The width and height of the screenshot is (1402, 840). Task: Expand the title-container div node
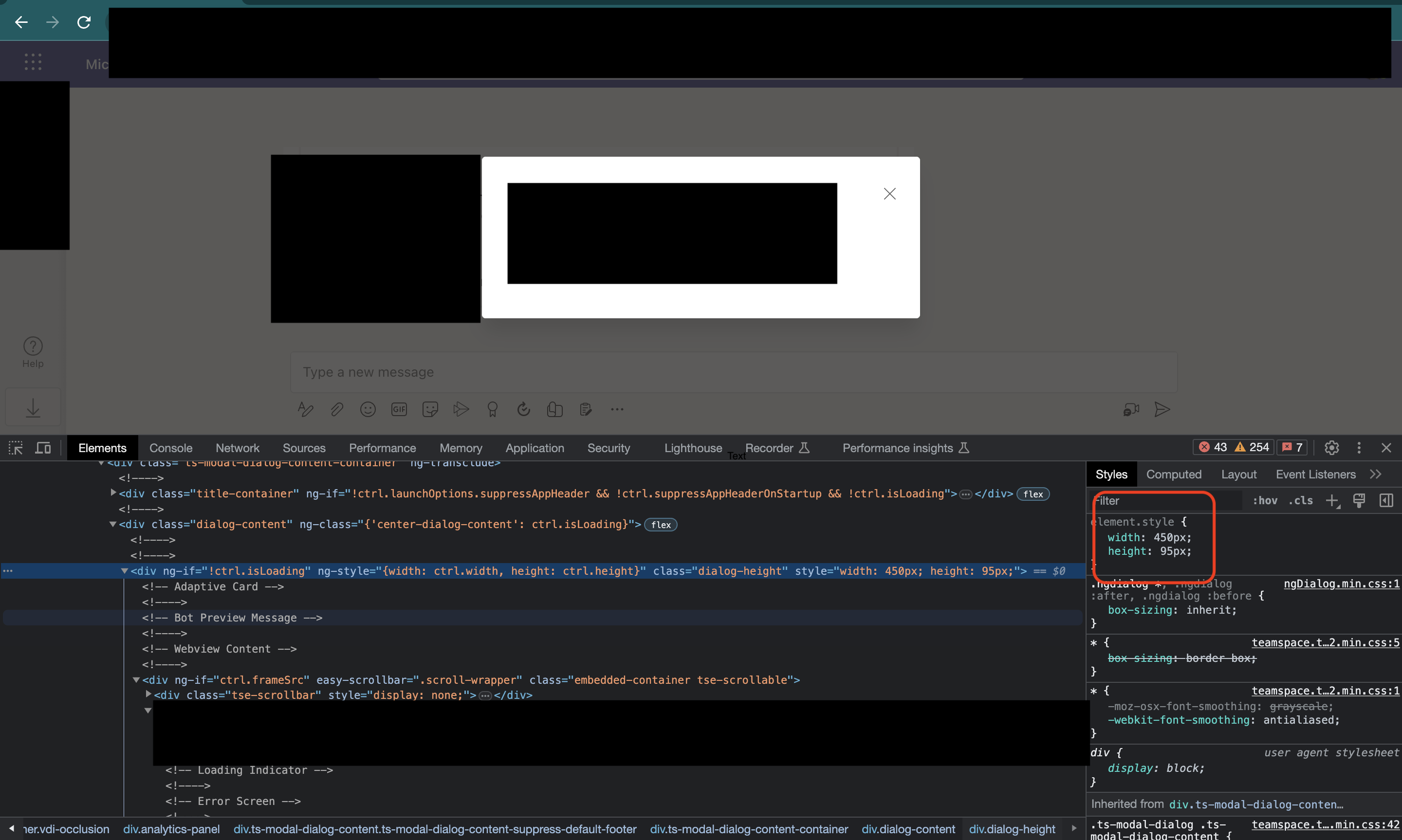click(112, 493)
